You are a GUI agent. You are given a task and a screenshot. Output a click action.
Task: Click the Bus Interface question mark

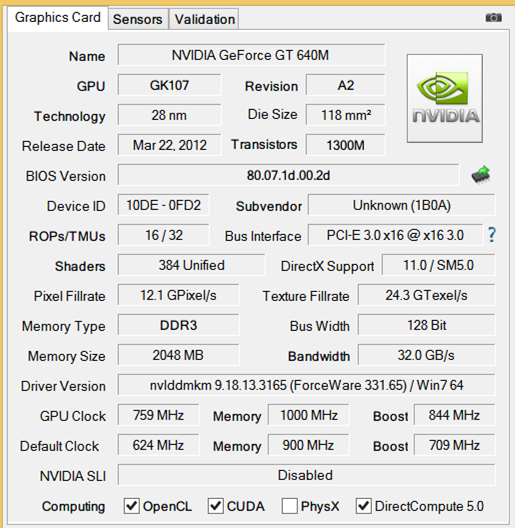(x=491, y=235)
